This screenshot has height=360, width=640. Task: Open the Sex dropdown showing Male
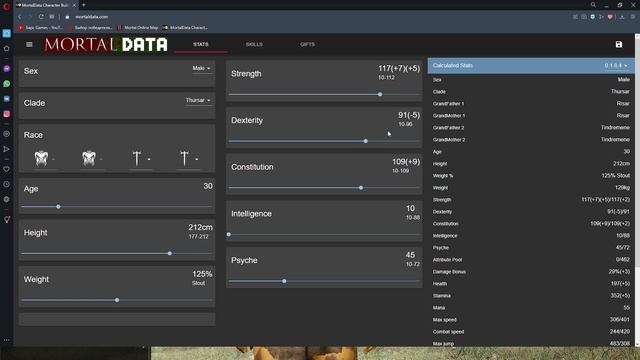(x=202, y=69)
